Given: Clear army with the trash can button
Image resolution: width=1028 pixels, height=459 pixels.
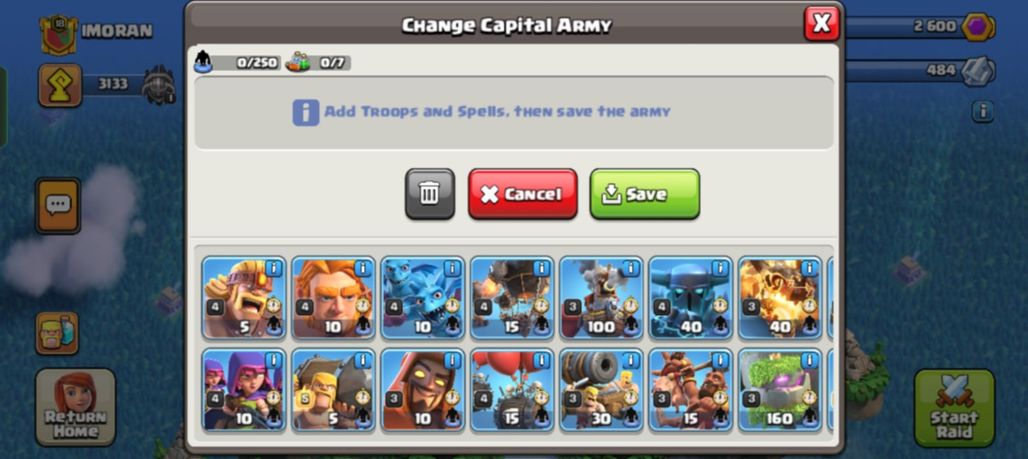Looking at the screenshot, I should (429, 194).
